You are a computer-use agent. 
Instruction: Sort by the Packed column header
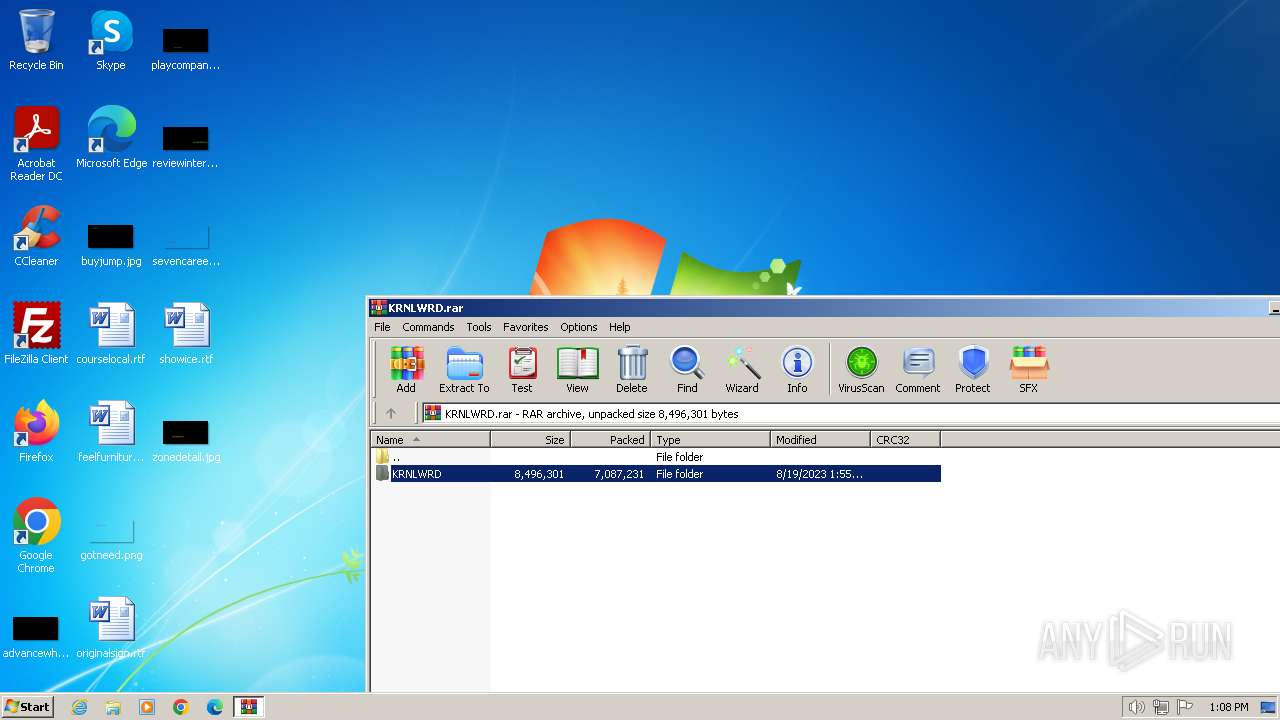tap(611, 440)
